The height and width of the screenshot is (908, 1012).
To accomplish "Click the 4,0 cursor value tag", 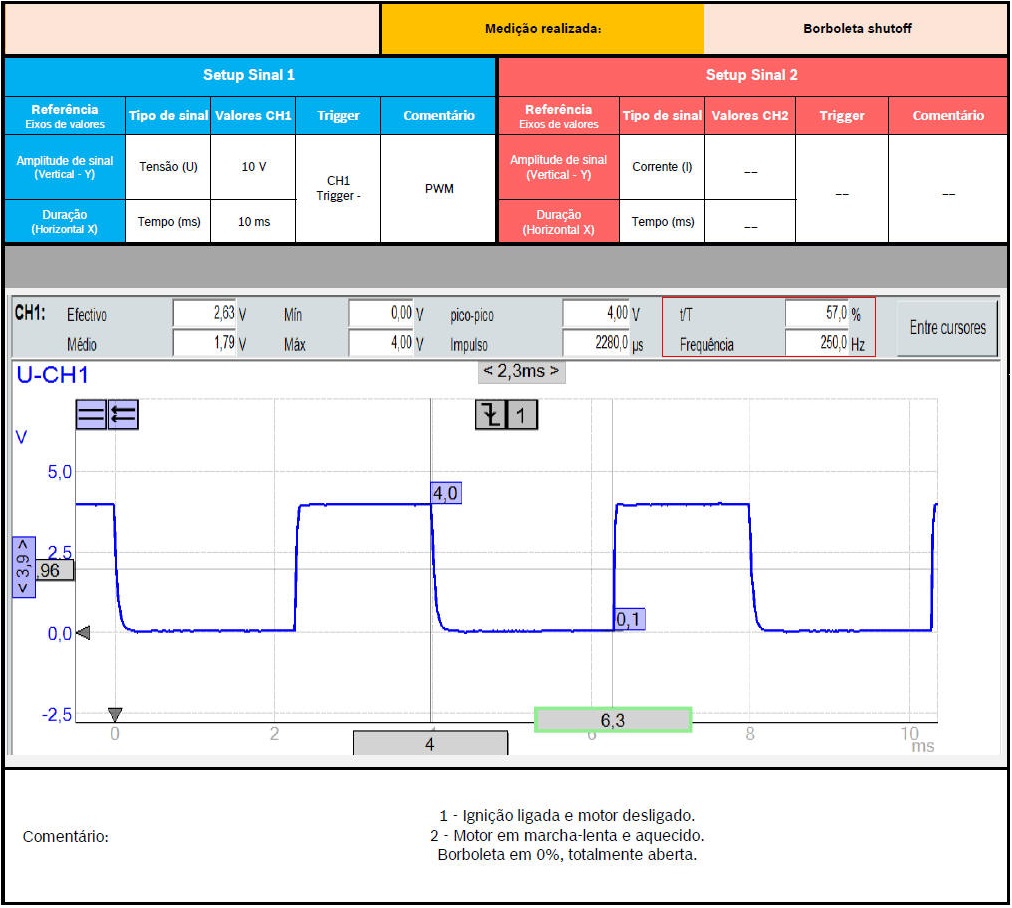I will (446, 493).
